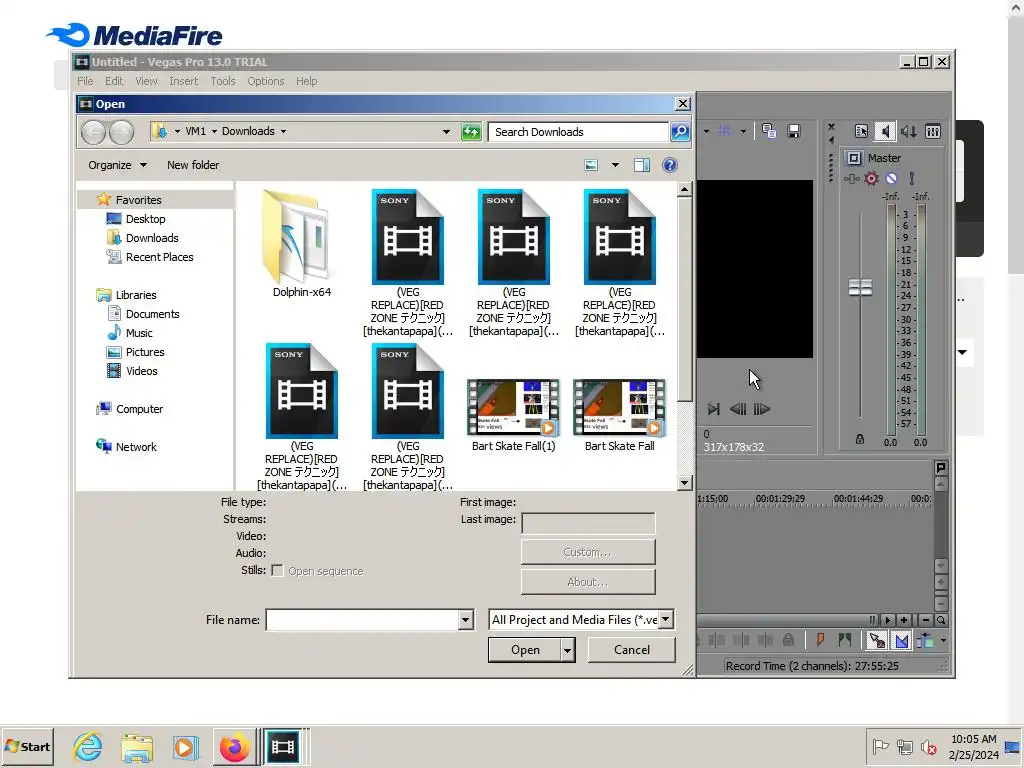Select Desktop in Favorites
1024x768 pixels.
coord(145,219)
